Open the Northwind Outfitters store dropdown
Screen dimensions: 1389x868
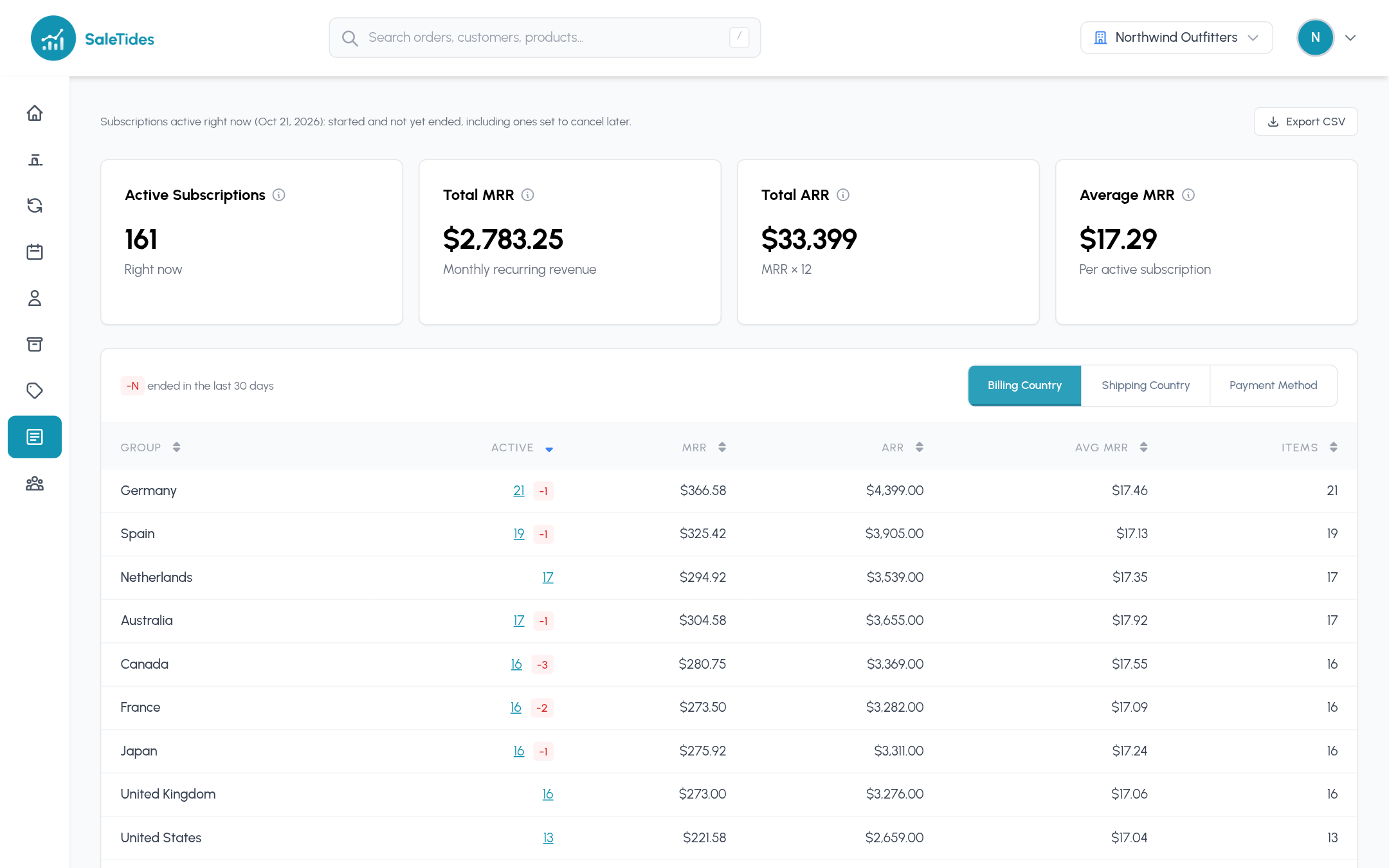1176,38
